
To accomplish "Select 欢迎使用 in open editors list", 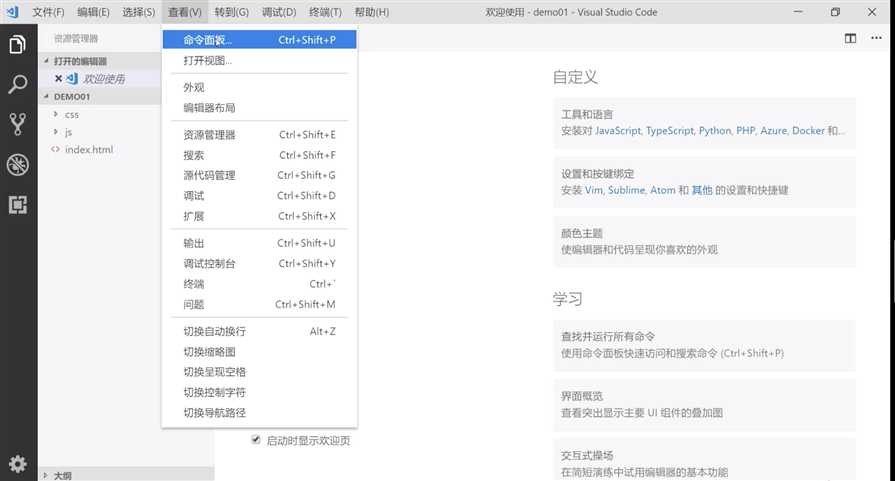I will (104, 79).
